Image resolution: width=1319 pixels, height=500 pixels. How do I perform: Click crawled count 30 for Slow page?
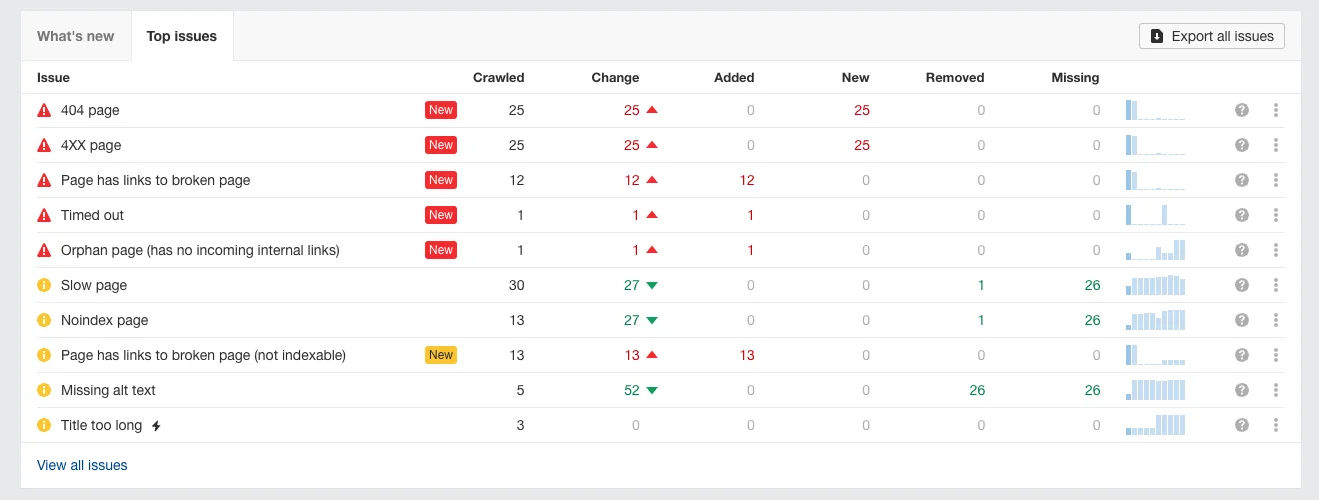pos(515,285)
